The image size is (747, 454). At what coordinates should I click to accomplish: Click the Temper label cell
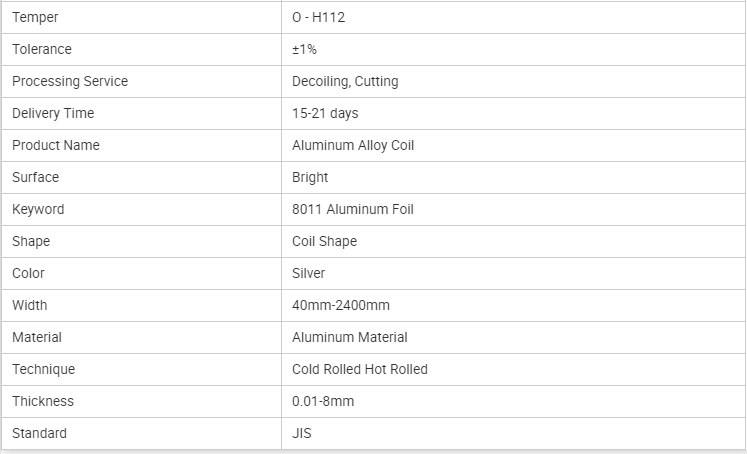(34, 17)
